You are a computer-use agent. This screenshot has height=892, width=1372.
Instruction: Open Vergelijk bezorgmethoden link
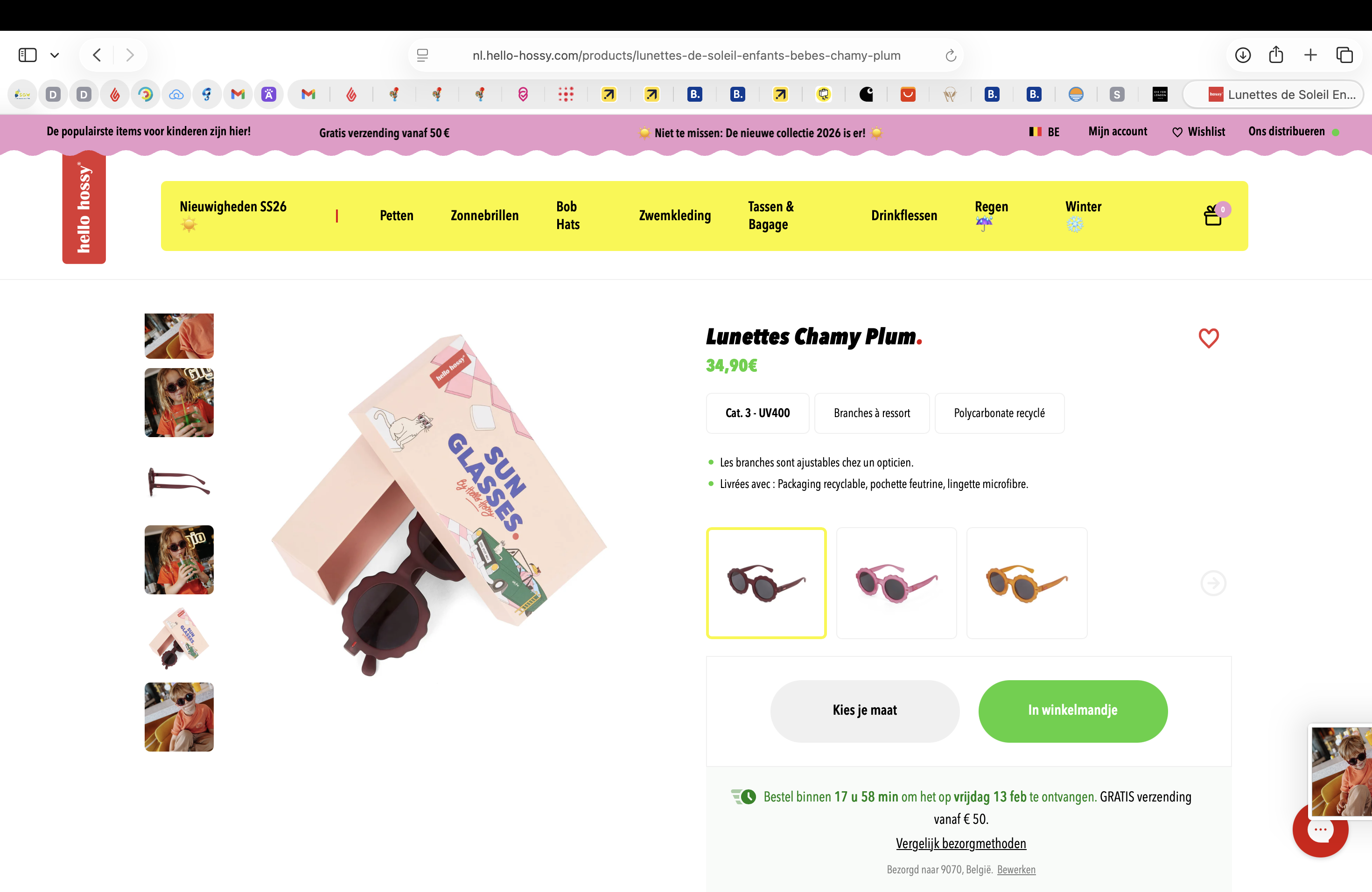[960, 843]
